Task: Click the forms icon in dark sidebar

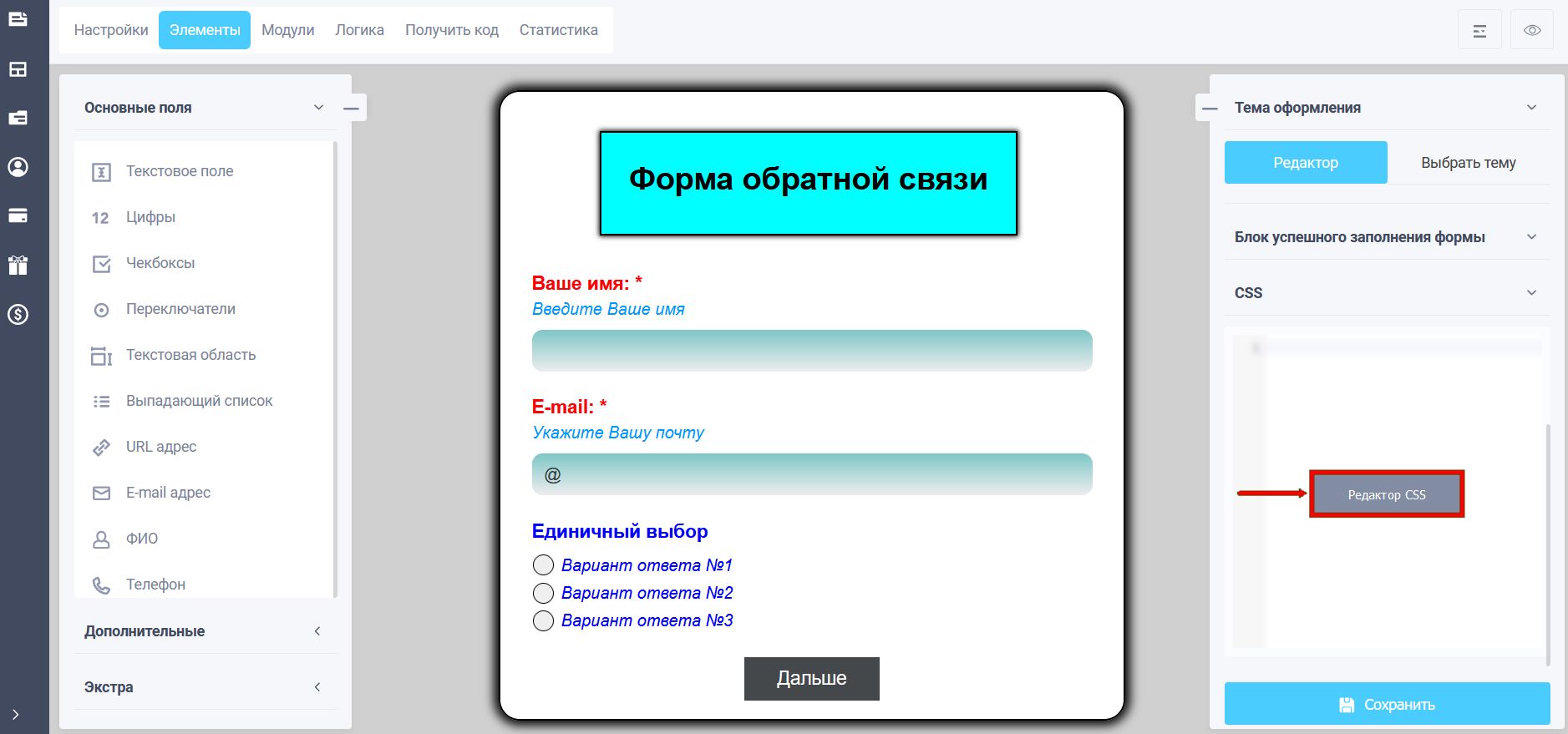Action: click(x=18, y=18)
